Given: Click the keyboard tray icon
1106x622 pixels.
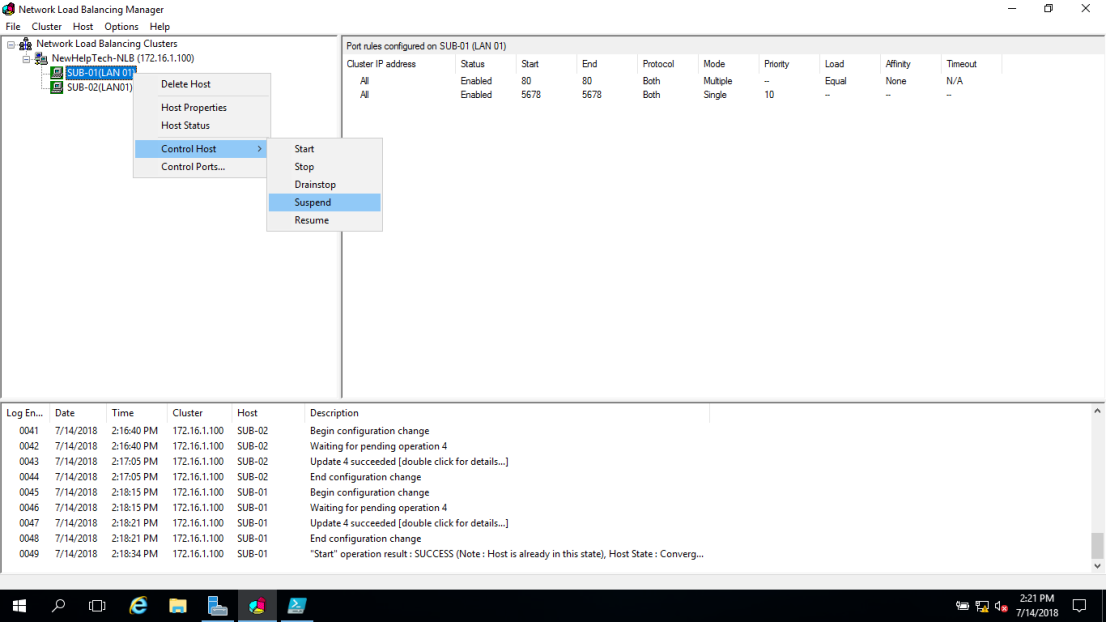Looking at the screenshot, I should click(x=962, y=606).
